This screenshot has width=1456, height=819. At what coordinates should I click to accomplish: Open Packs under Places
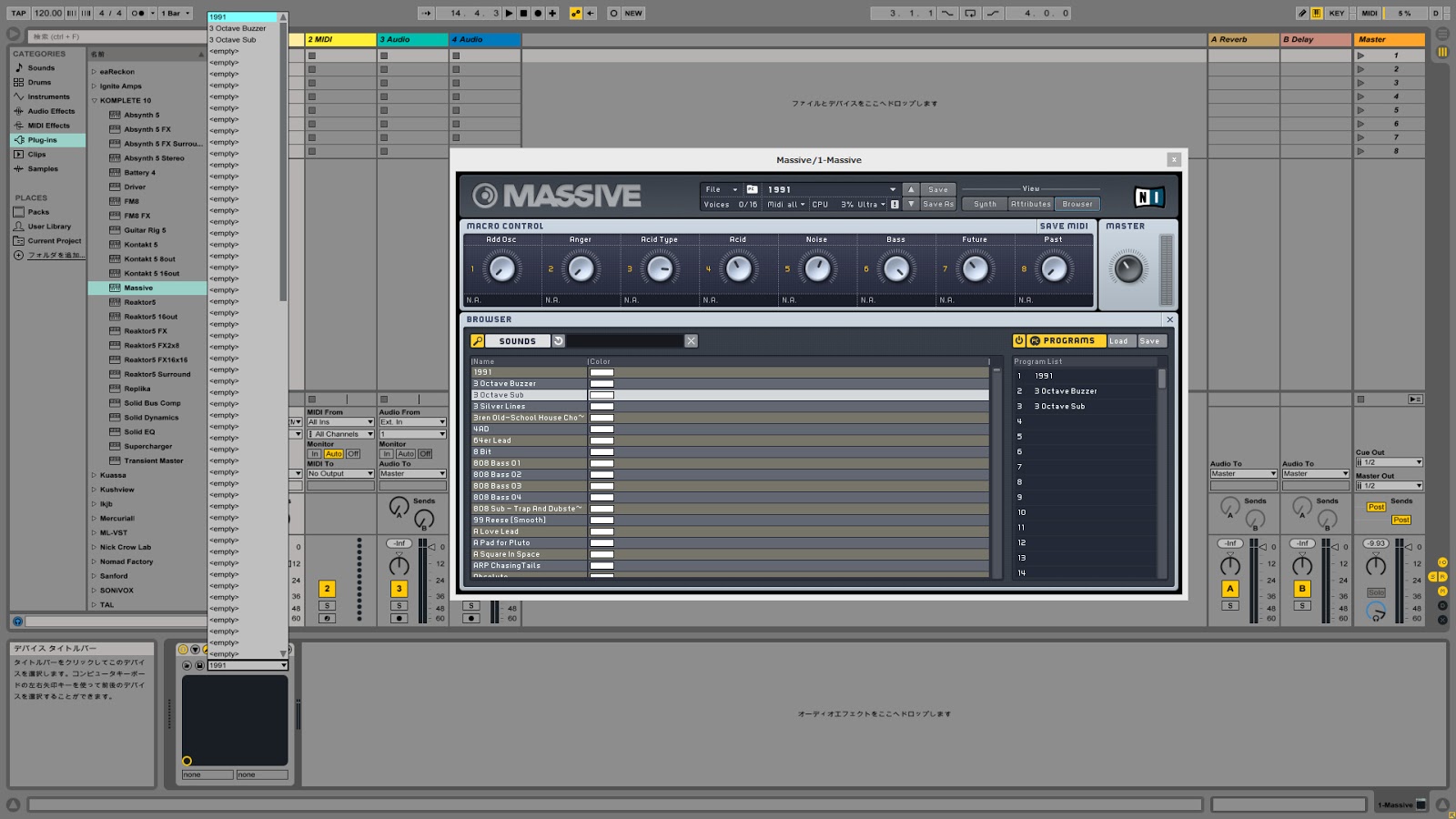click(38, 212)
